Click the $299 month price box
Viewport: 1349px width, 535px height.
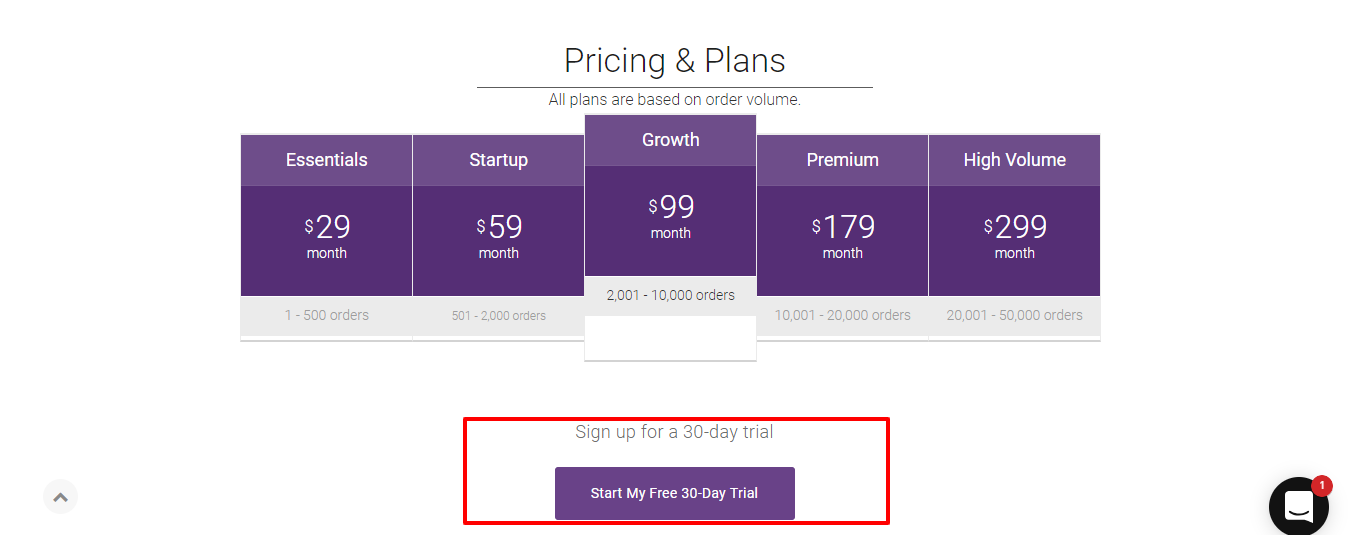[1014, 238]
